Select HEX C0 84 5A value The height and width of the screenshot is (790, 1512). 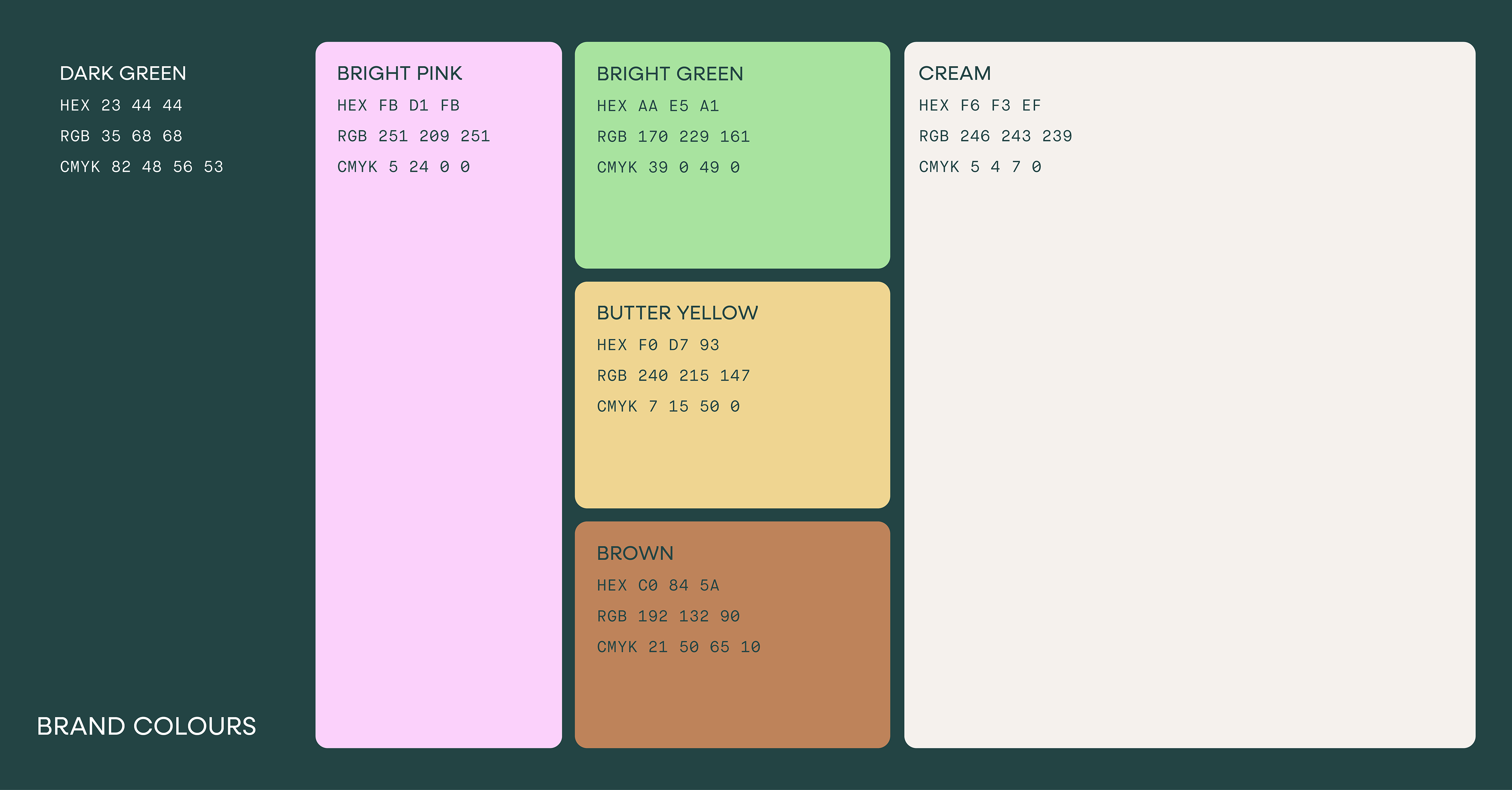point(658,585)
